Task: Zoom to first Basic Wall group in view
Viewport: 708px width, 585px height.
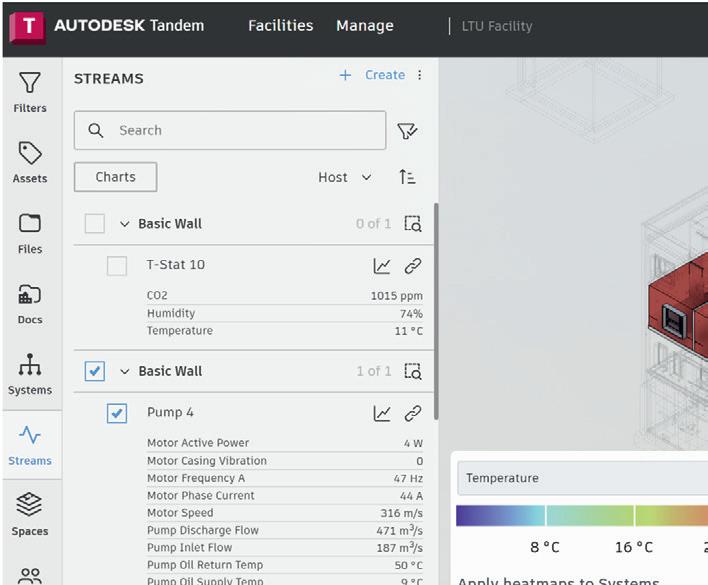Action: pyautogui.click(x=413, y=223)
